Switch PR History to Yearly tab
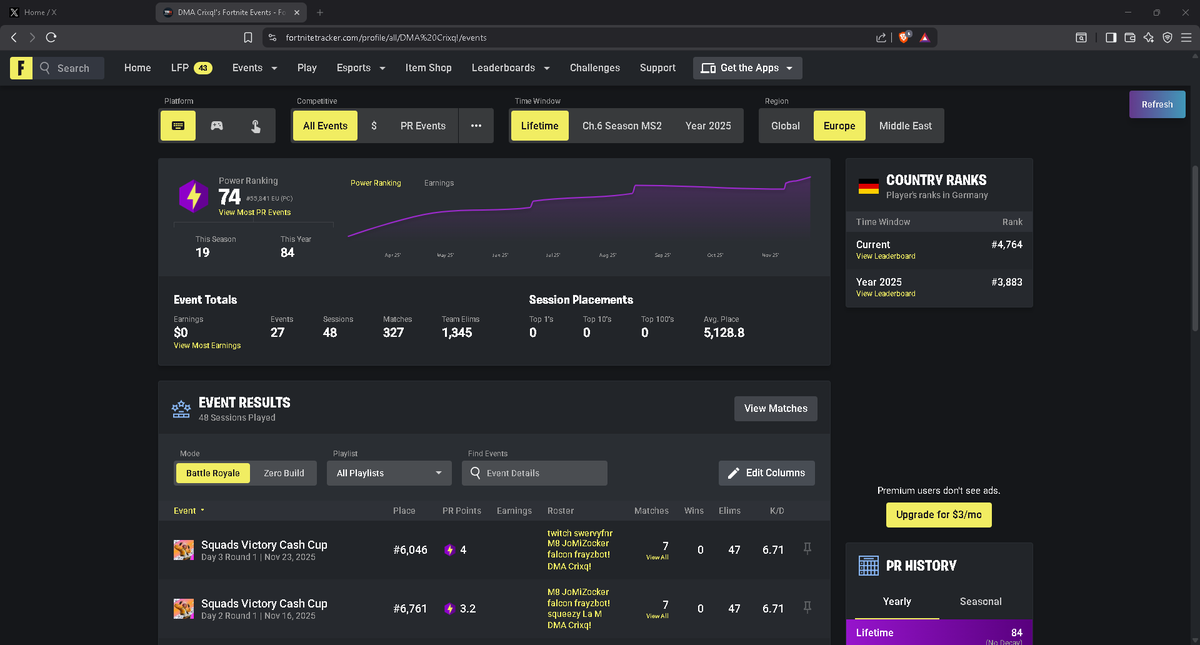Screen dimensions: 1200x645 pyautogui.click(x=897, y=602)
